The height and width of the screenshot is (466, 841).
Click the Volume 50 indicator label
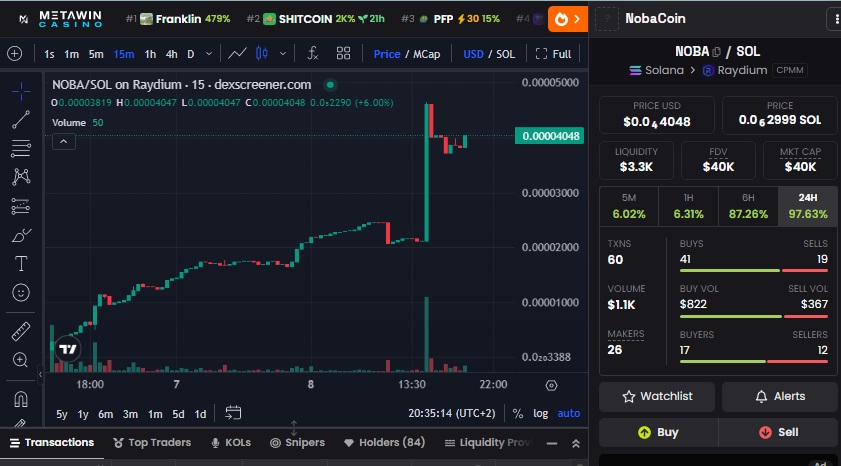(78, 123)
